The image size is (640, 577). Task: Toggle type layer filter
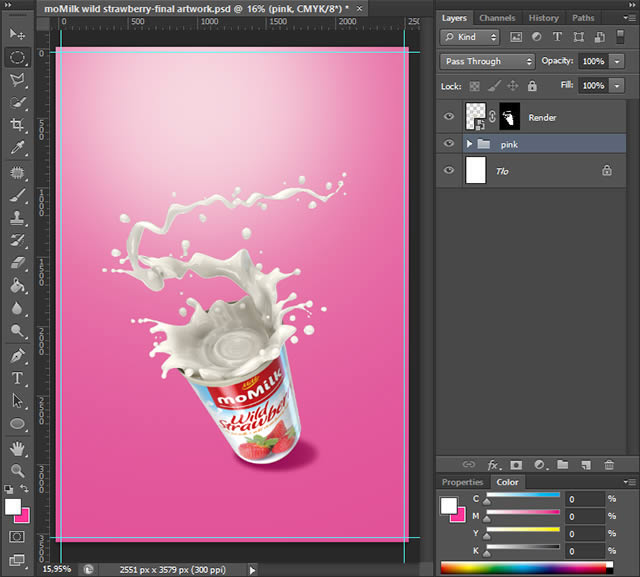click(x=557, y=37)
